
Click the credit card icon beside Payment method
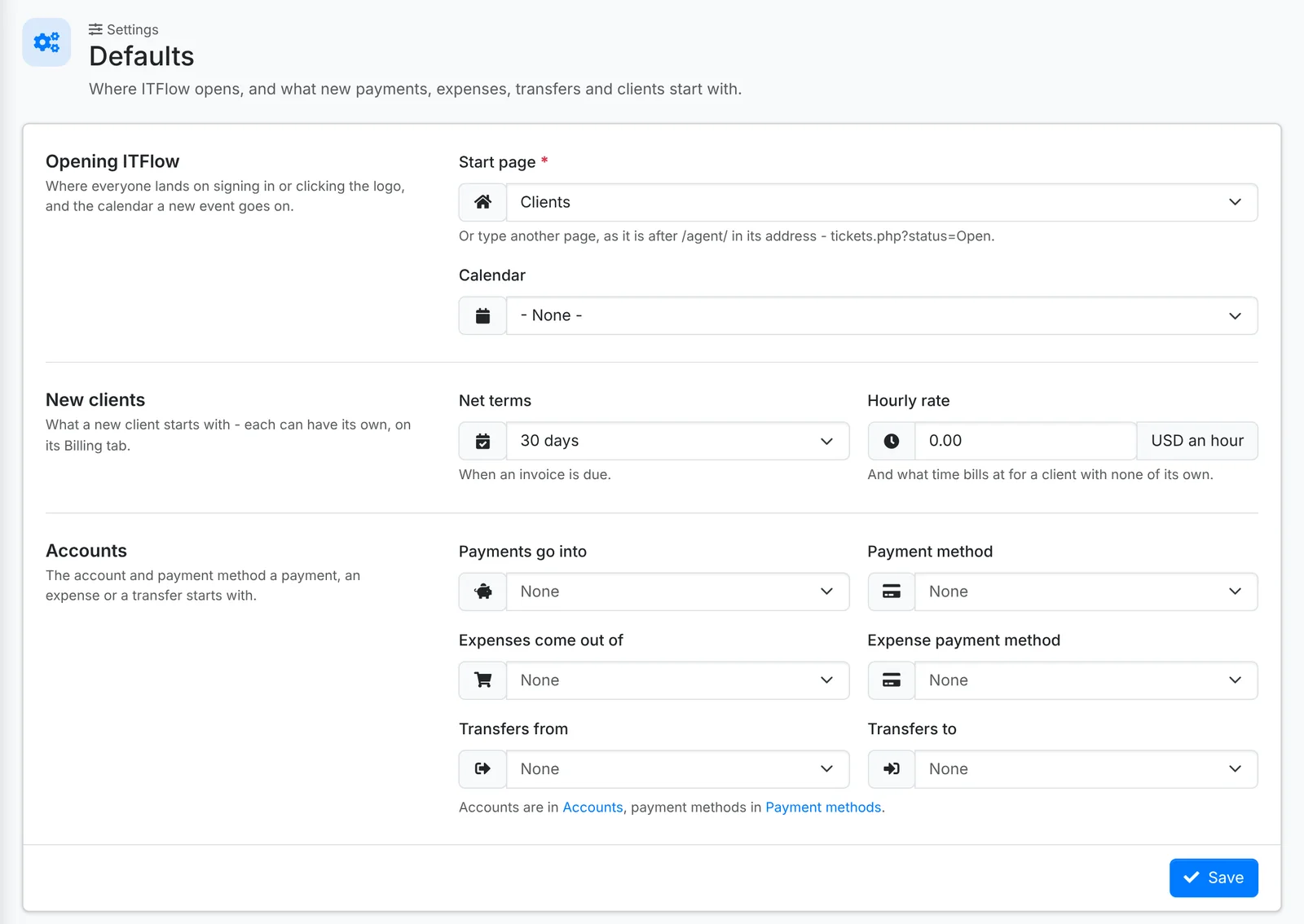(x=892, y=592)
